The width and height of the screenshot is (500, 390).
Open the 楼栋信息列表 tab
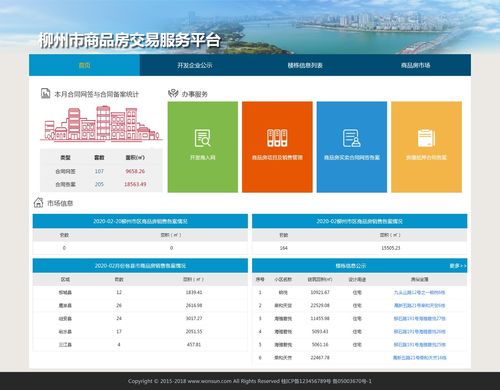click(305, 65)
